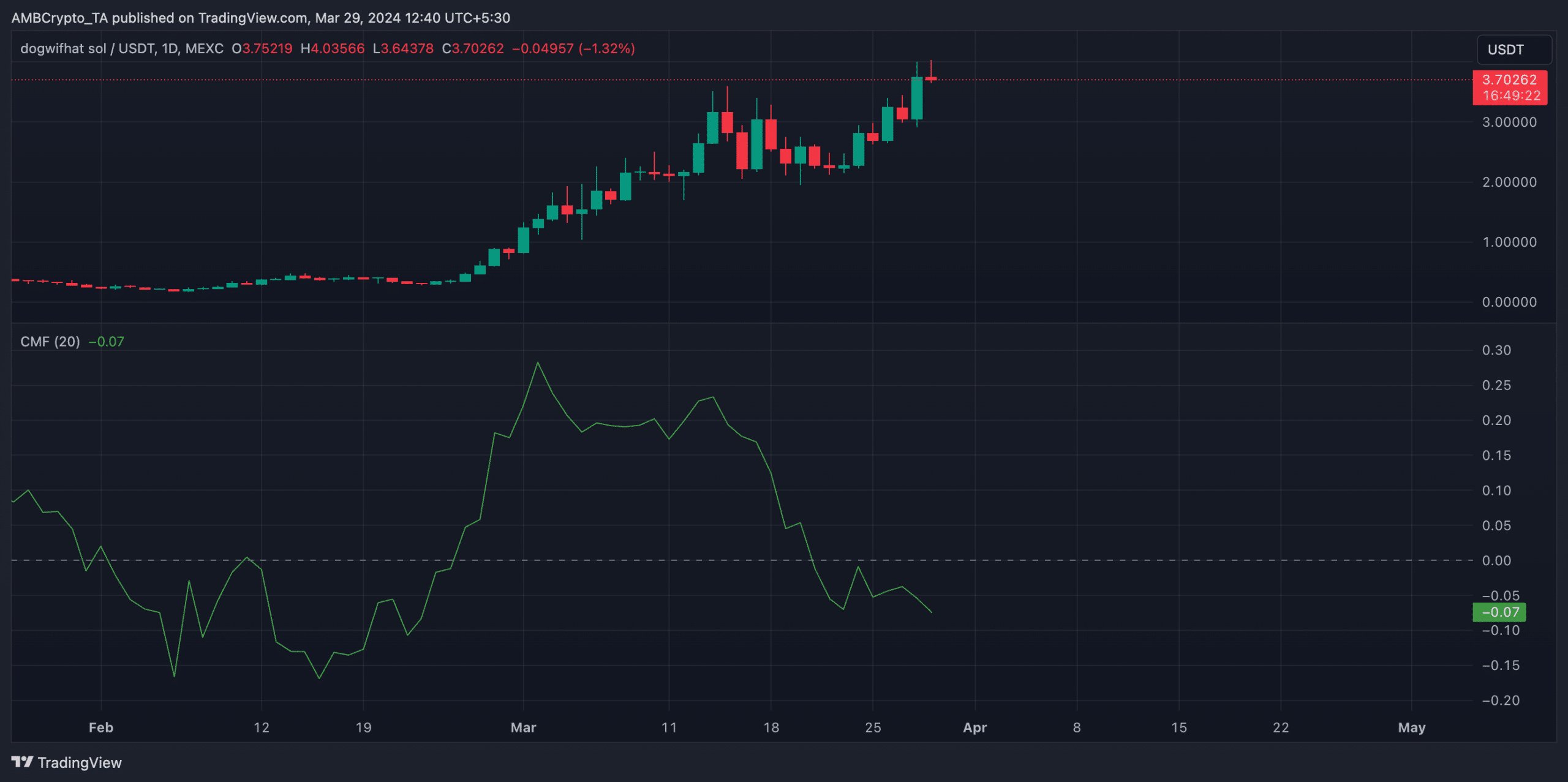Select the CMF (20) indicator title
The height and width of the screenshot is (782, 1568).
tap(50, 342)
